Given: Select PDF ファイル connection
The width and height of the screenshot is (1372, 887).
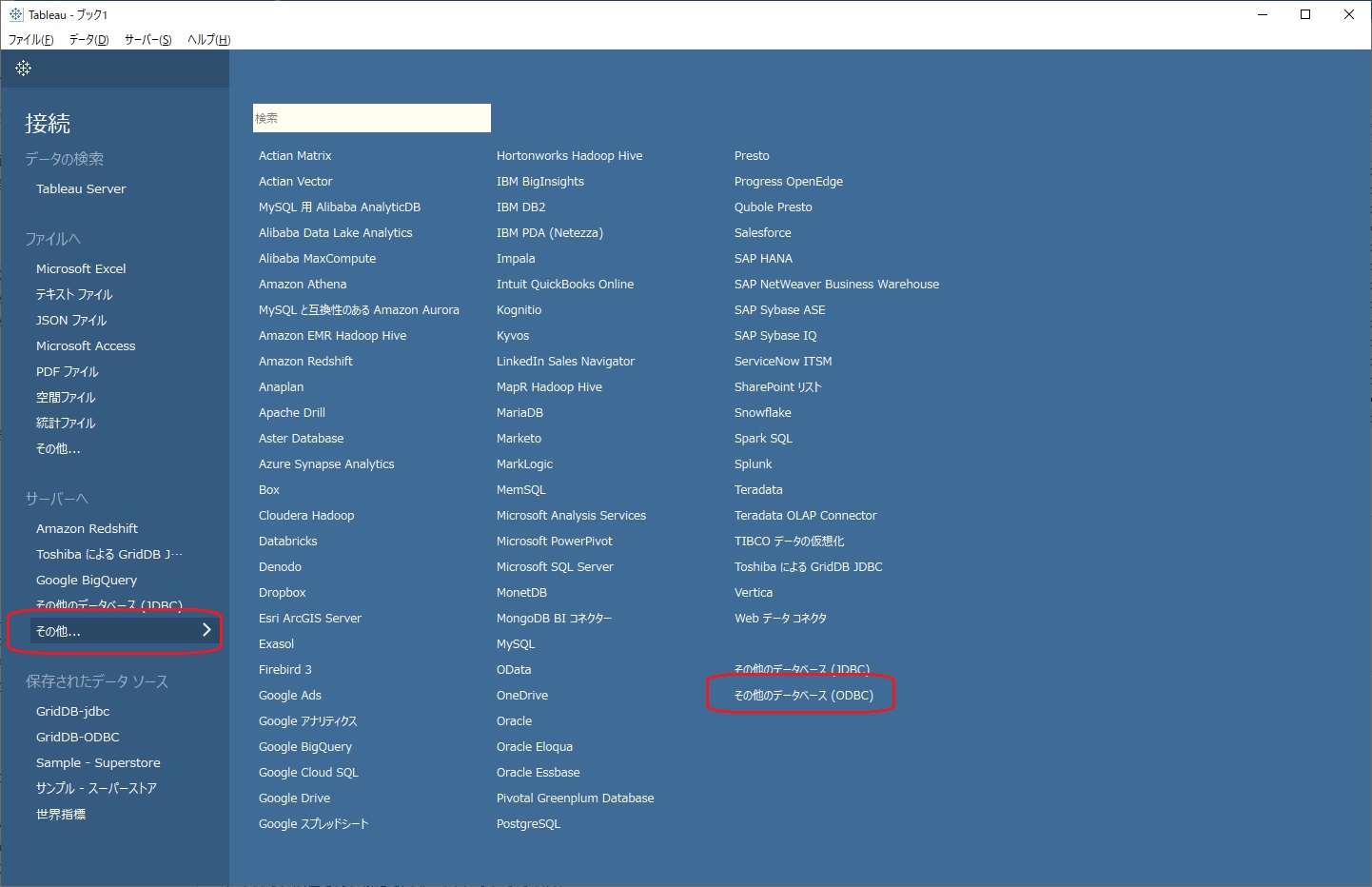Looking at the screenshot, I should click(68, 372).
